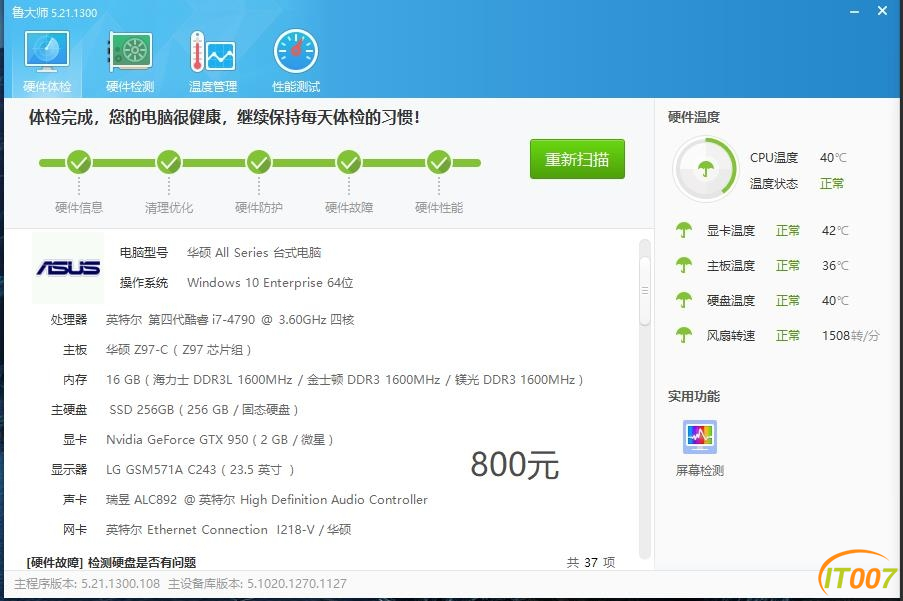Click the 共 37 项 item count
Image resolution: width=903 pixels, height=601 pixels.
[x=591, y=562]
